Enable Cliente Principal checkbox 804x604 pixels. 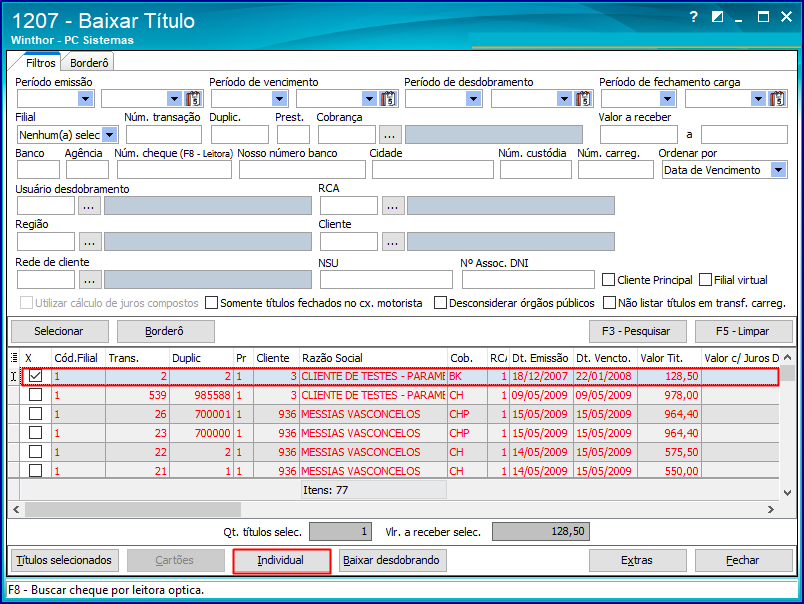pyautogui.click(x=609, y=280)
